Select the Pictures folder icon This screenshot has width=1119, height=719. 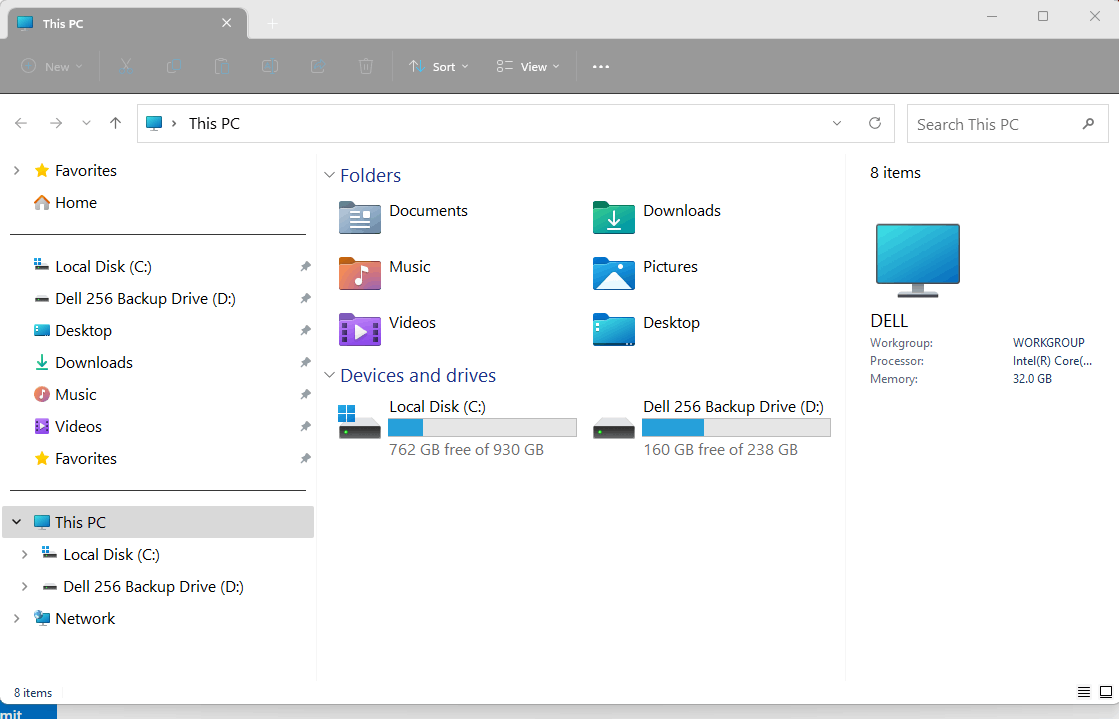tap(614, 273)
